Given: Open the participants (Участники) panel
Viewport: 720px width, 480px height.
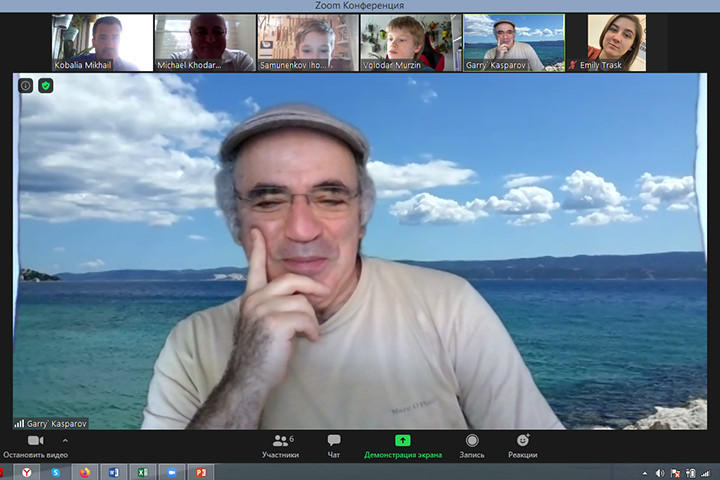Looking at the screenshot, I should coord(280,446).
